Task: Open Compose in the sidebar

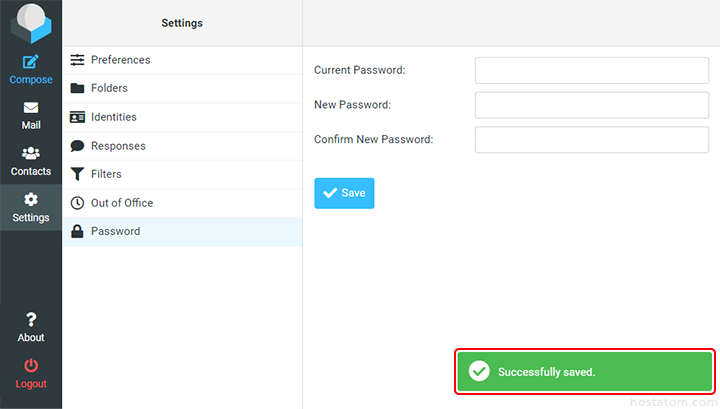Action: pyautogui.click(x=31, y=69)
